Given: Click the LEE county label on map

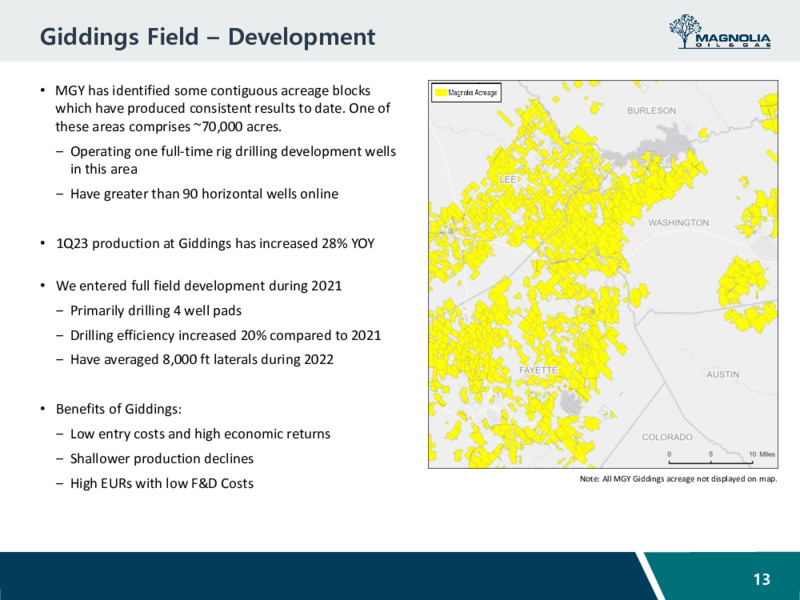Looking at the screenshot, I should point(508,180).
